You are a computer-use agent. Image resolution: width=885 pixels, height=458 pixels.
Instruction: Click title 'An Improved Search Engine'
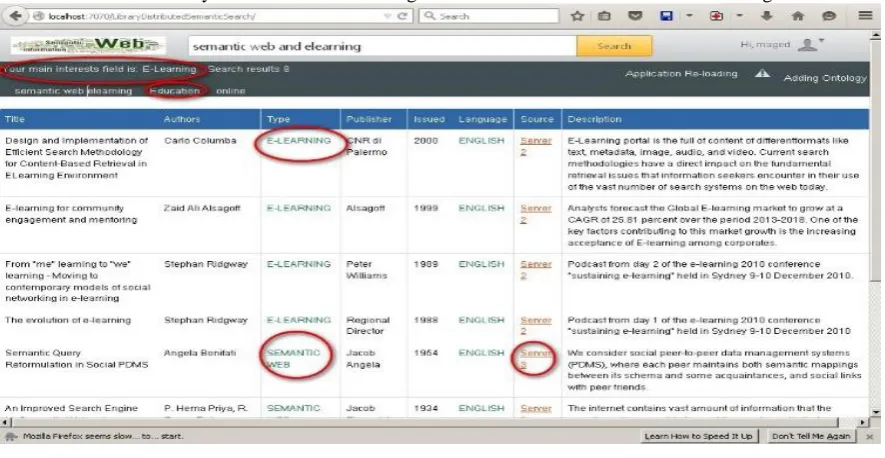71,408
